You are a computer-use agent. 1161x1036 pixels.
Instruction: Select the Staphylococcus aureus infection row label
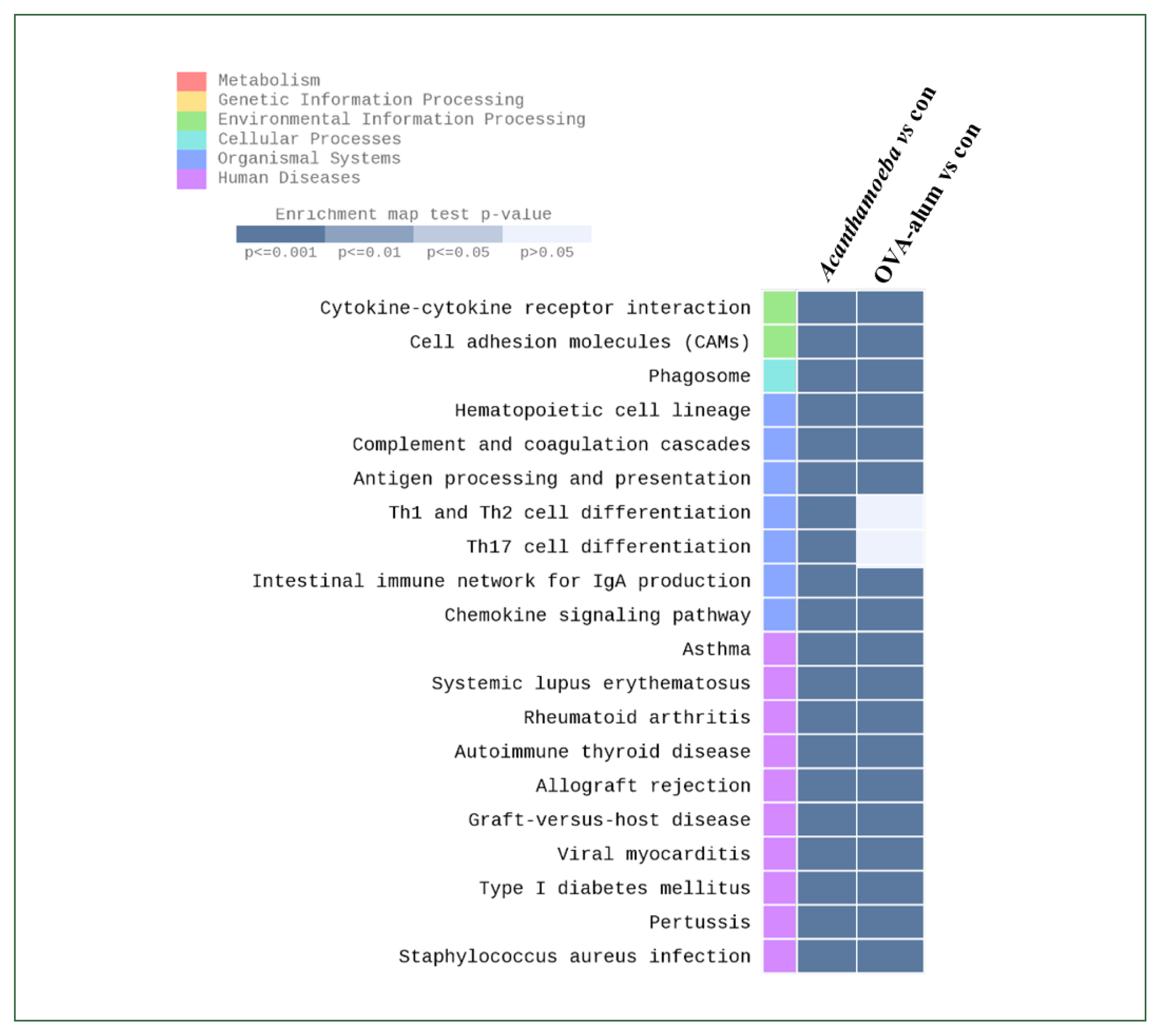click(574, 956)
